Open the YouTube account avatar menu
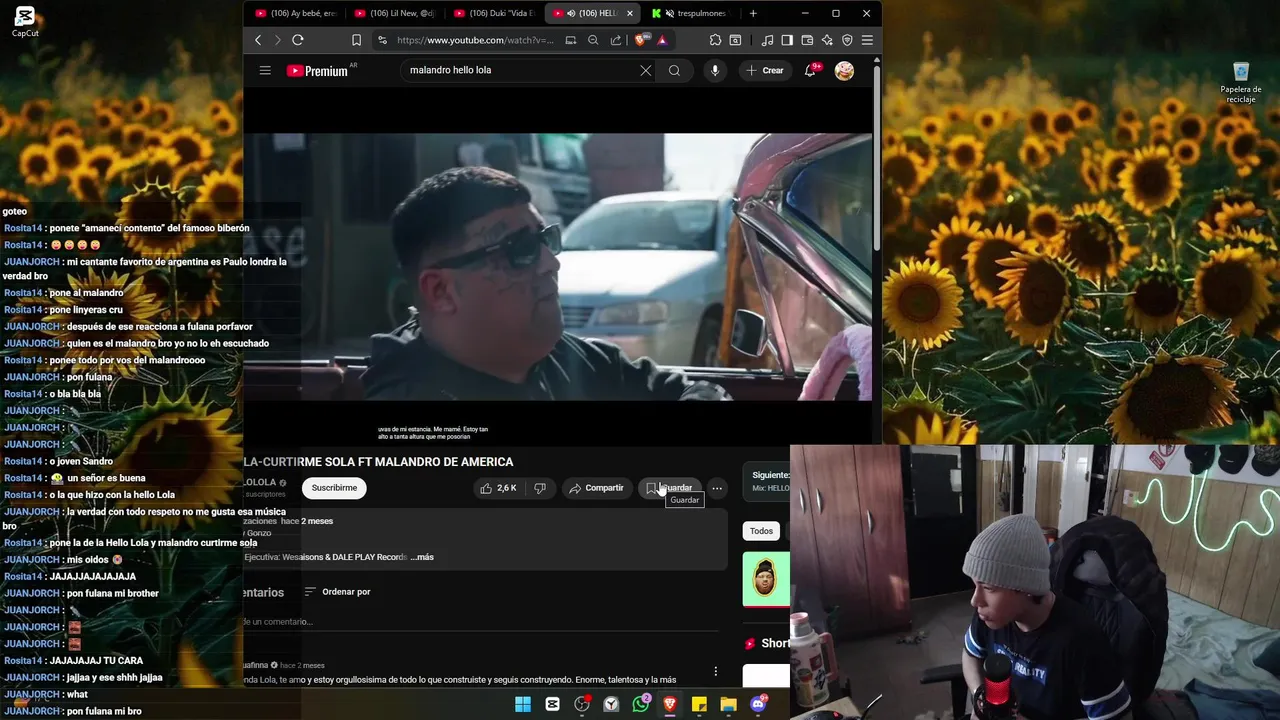1280x720 pixels. tap(845, 71)
